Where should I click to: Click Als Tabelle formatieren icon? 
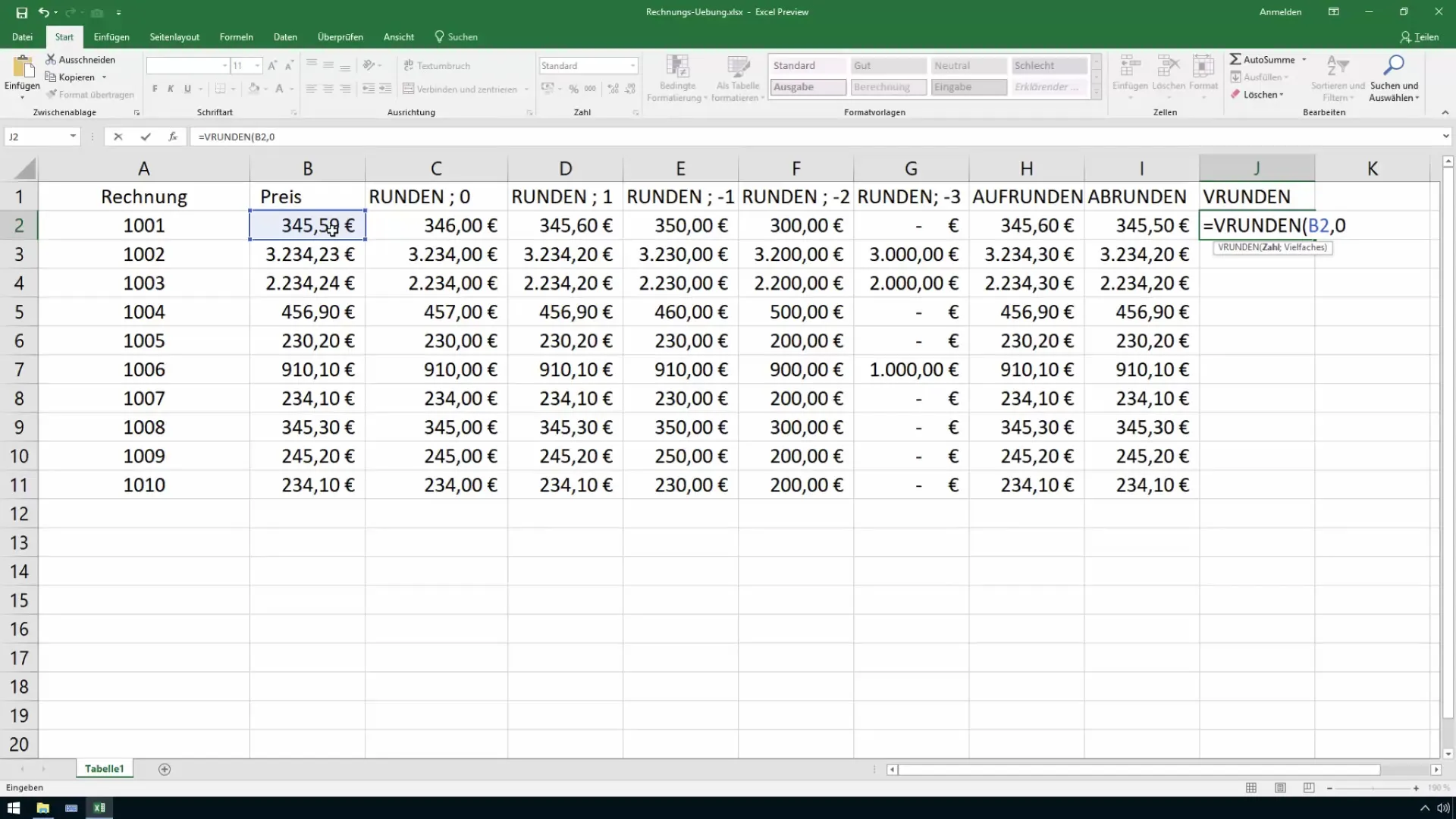[x=738, y=66]
